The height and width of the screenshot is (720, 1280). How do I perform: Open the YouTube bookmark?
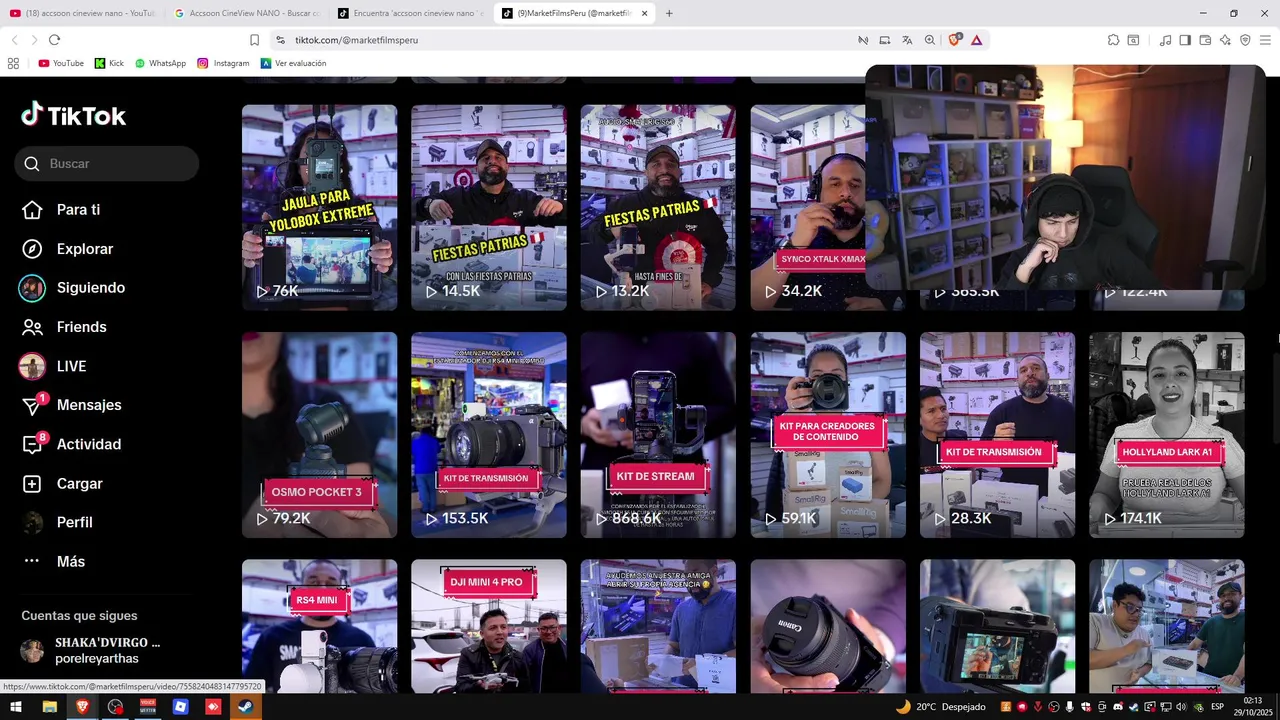[x=61, y=63]
